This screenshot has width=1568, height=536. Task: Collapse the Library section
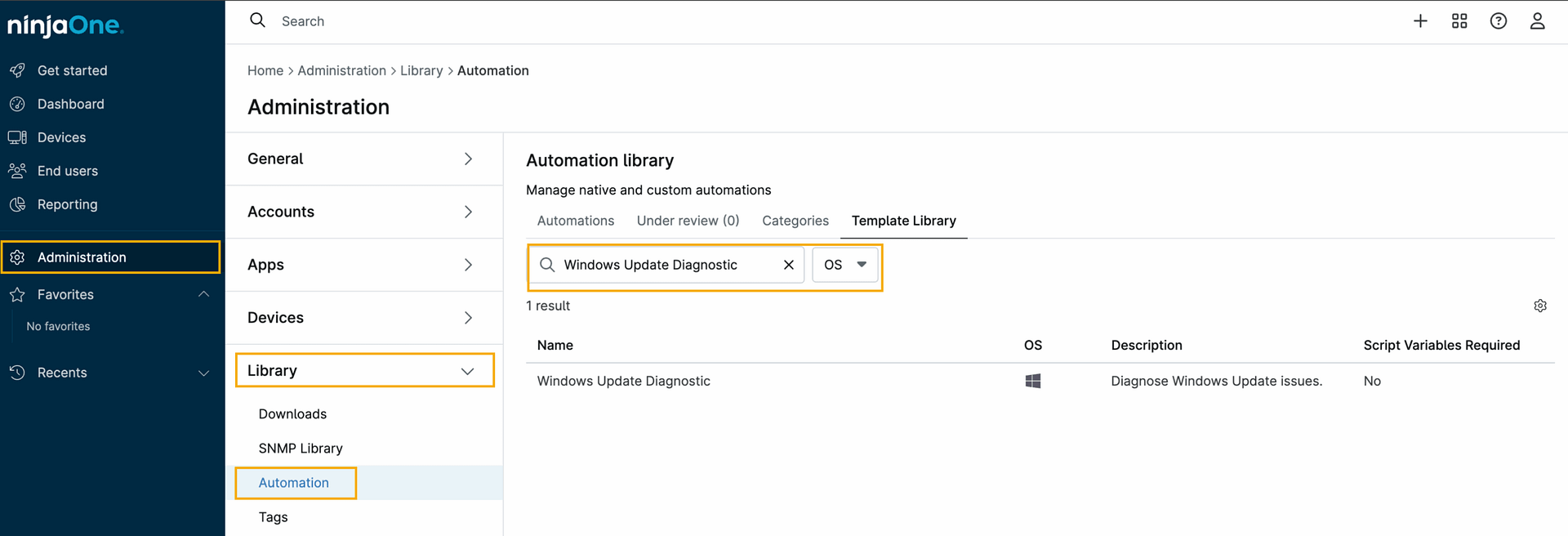[467, 371]
